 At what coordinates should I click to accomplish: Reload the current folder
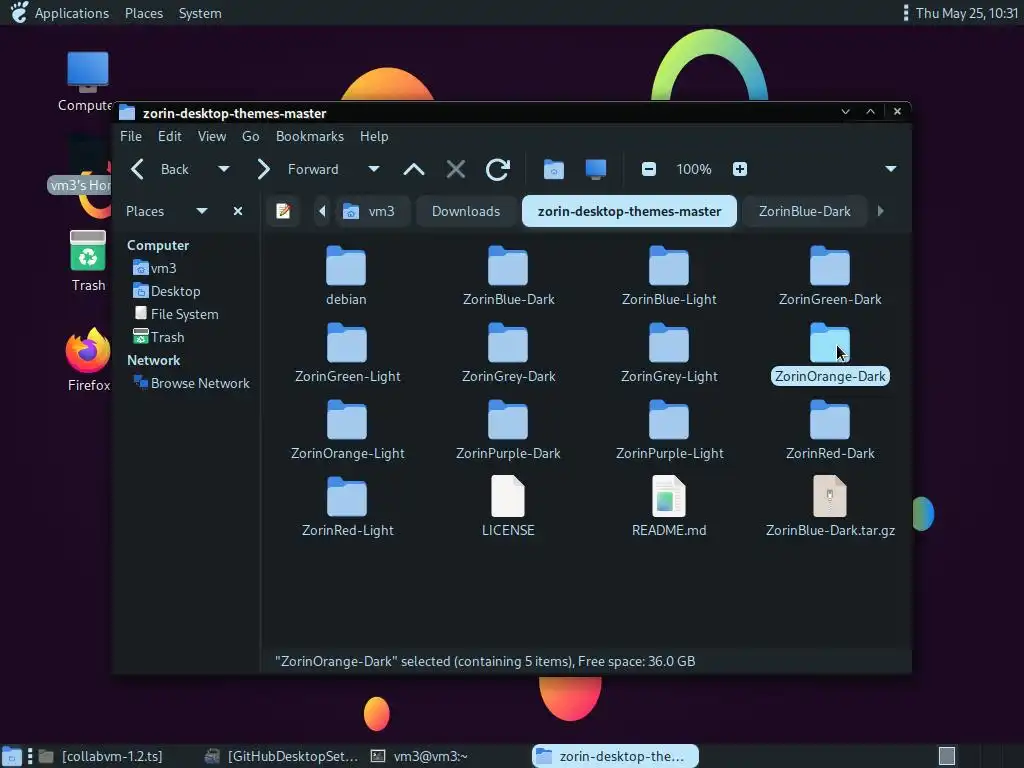tap(498, 169)
